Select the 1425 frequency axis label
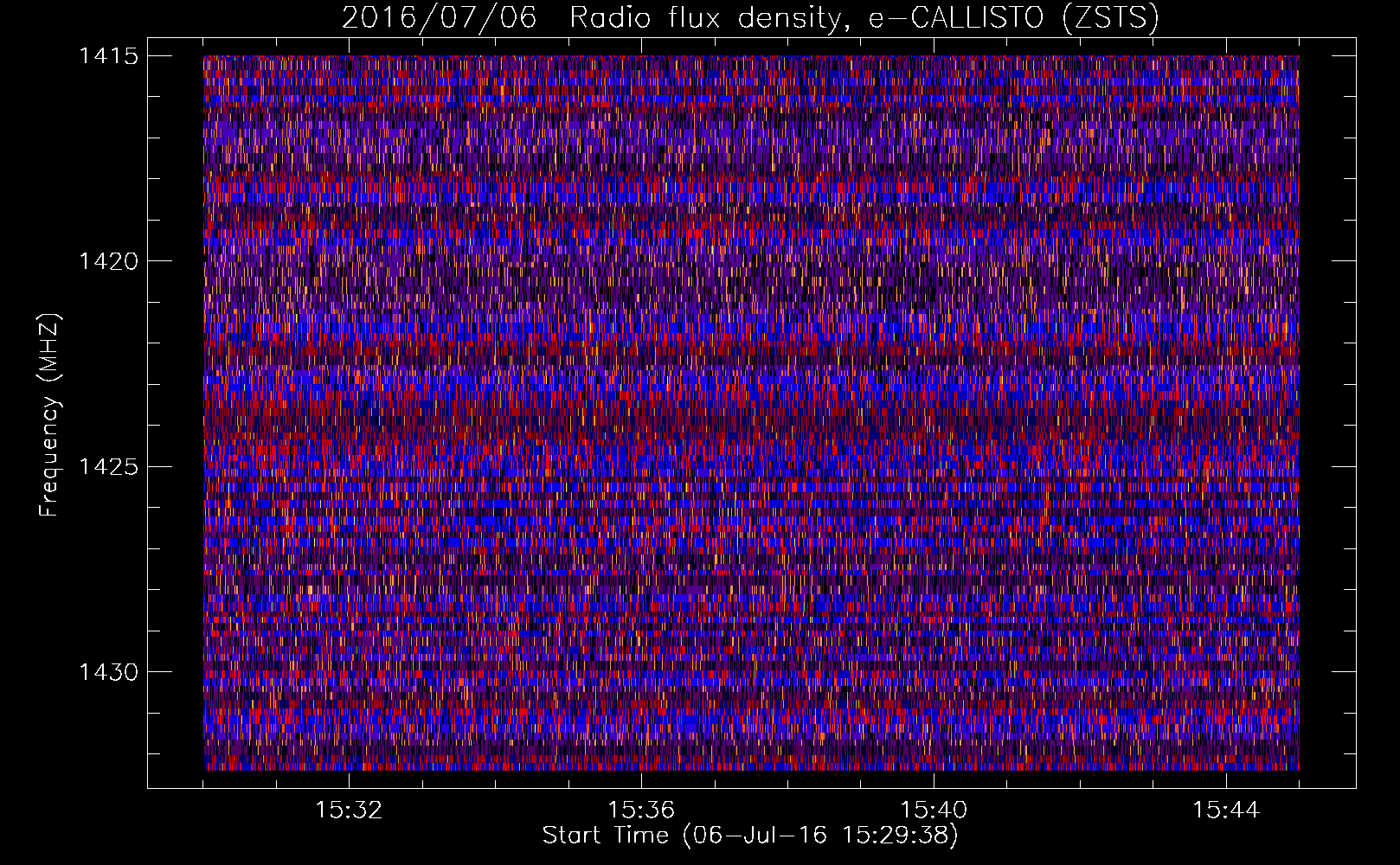 [108, 467]
